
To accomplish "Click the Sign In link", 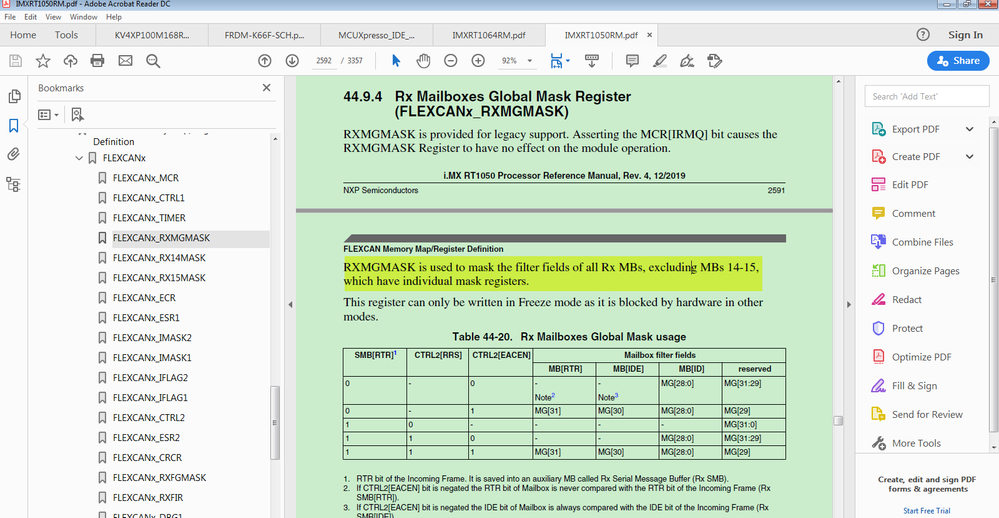I will (965, 35).
